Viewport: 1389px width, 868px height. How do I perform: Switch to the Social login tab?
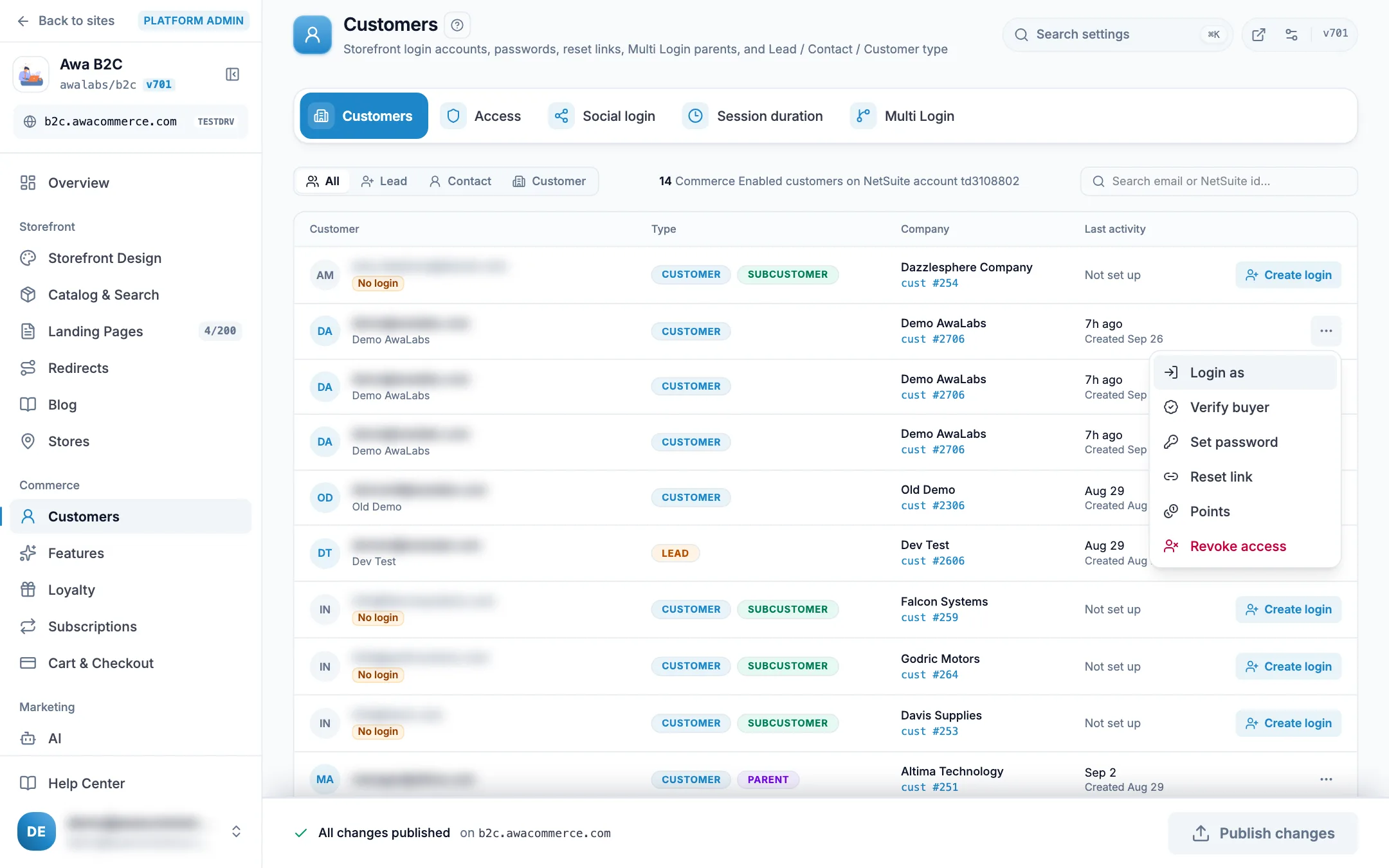(x=603, y=116)
